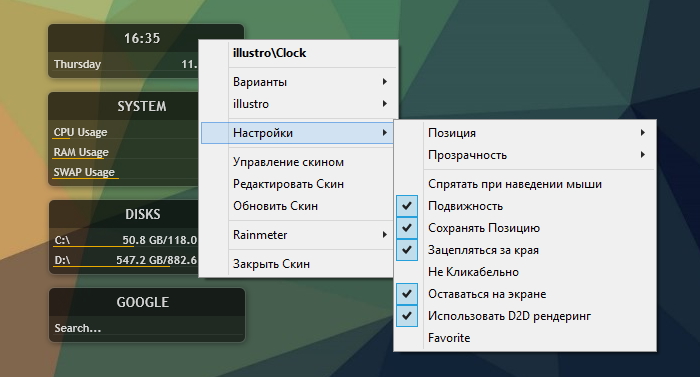This screenshot has height=377, width=700.
Task: Click the 16:35 clock display
Action: tap(142, 38)
